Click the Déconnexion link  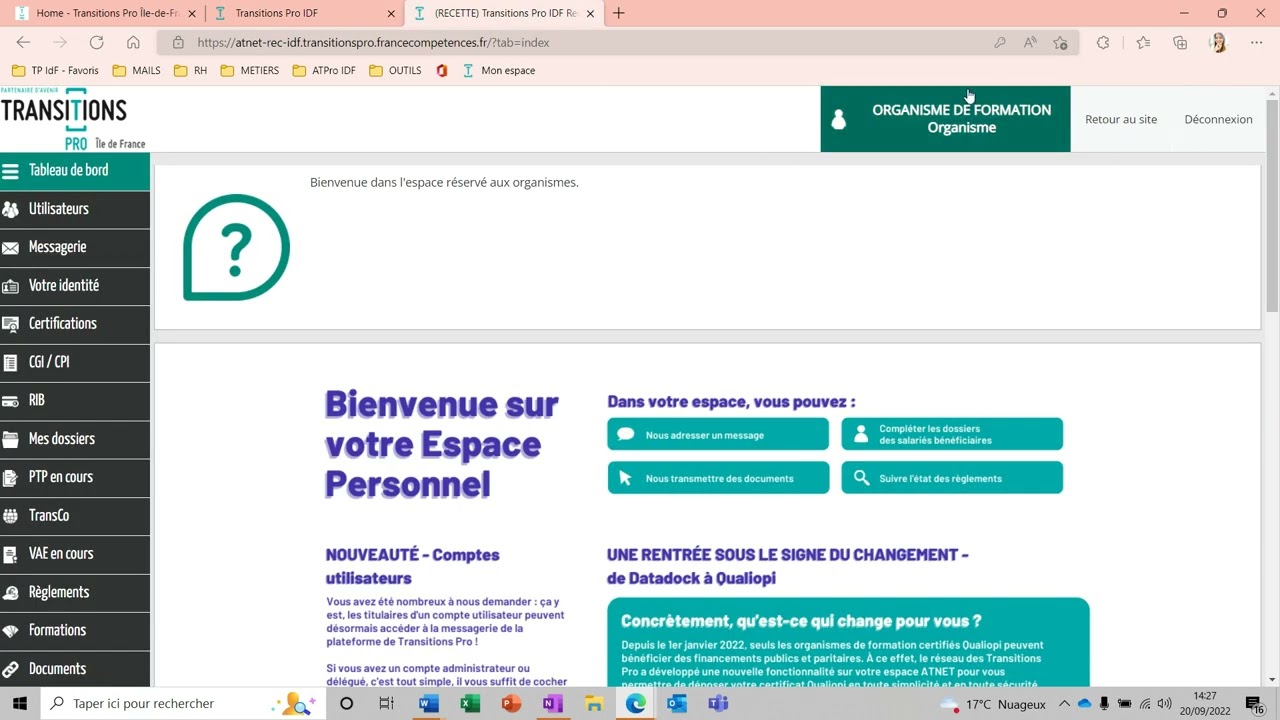(x=1218, y=119)
